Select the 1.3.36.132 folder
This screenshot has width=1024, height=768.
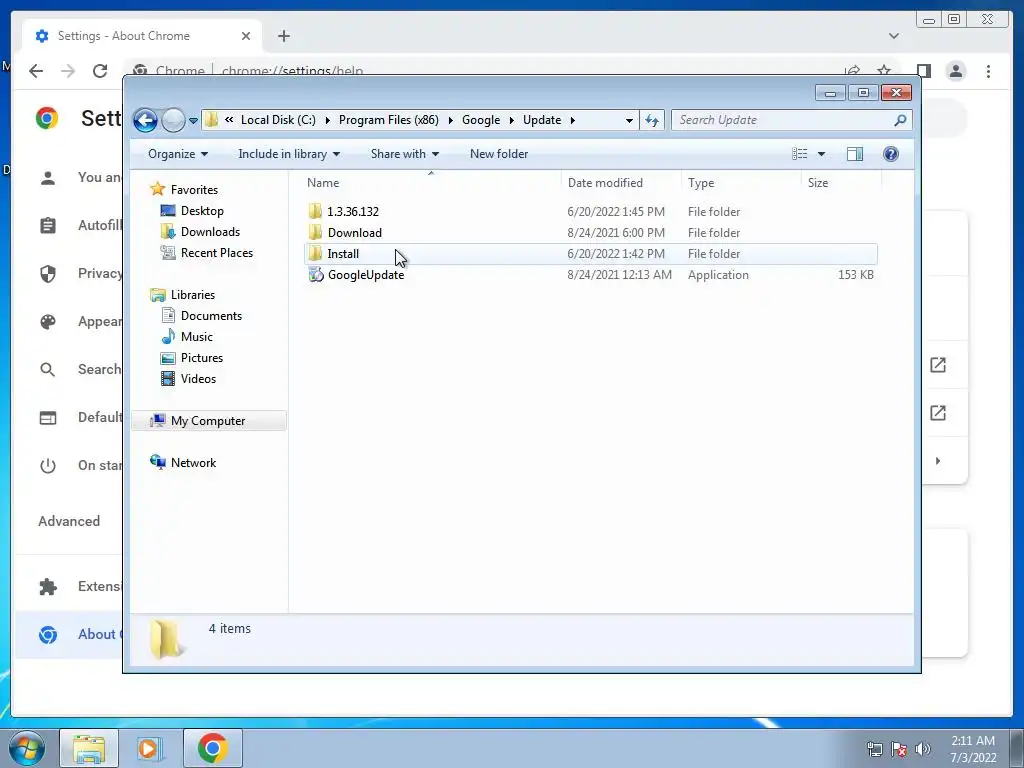pos(353,212)
